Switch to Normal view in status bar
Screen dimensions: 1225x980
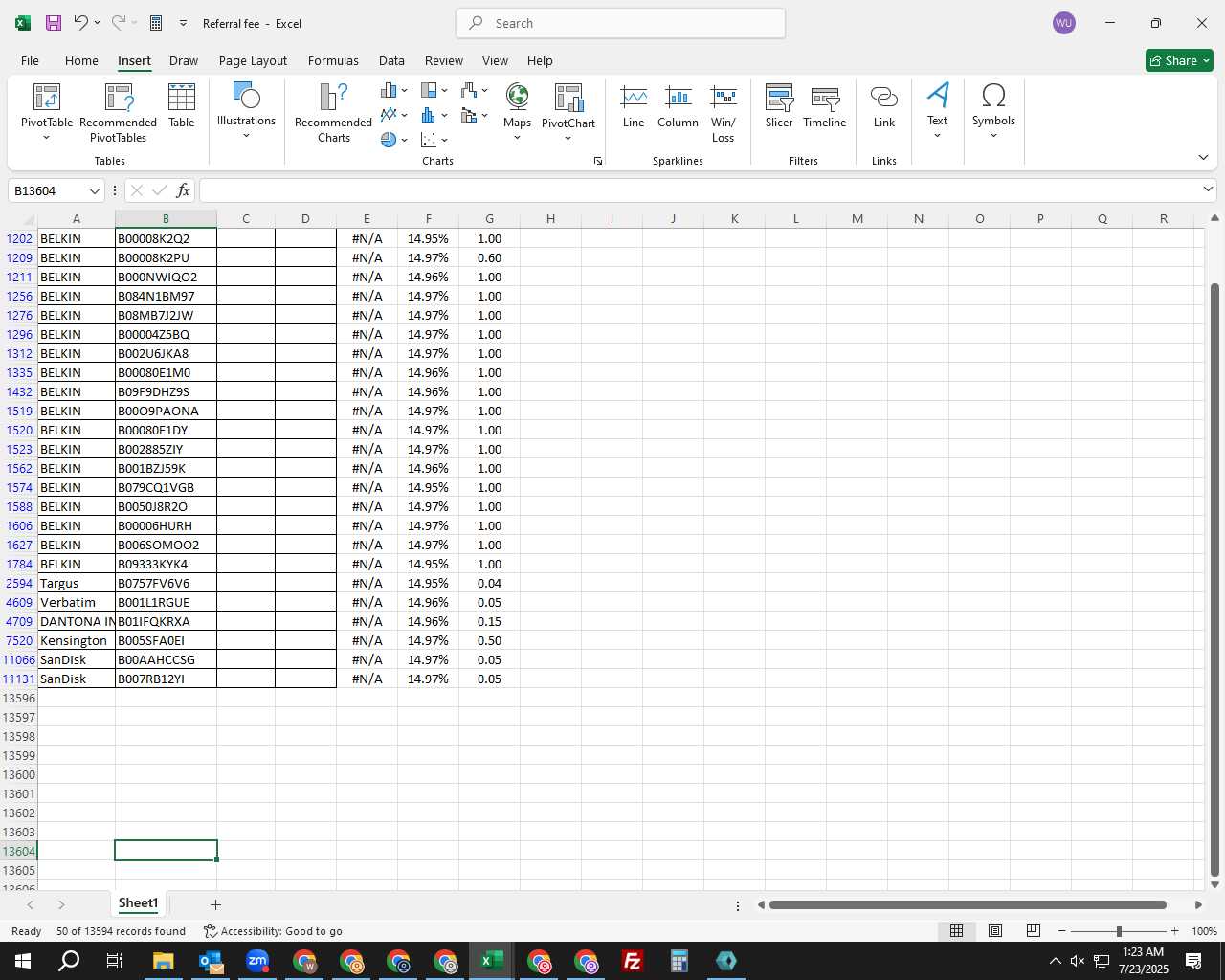click(956, 931)
